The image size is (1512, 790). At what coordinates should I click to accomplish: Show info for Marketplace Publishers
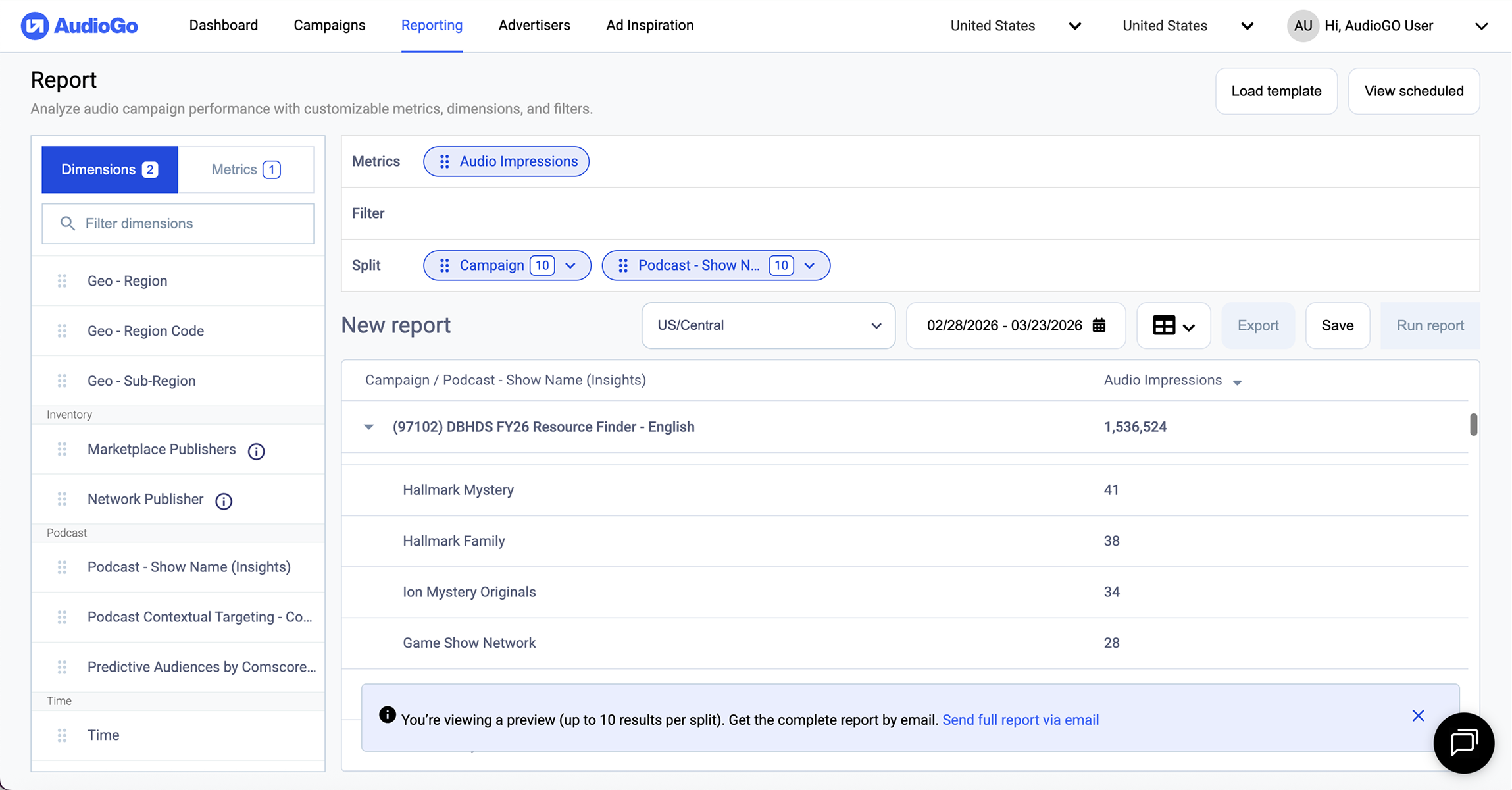(256, 451)
